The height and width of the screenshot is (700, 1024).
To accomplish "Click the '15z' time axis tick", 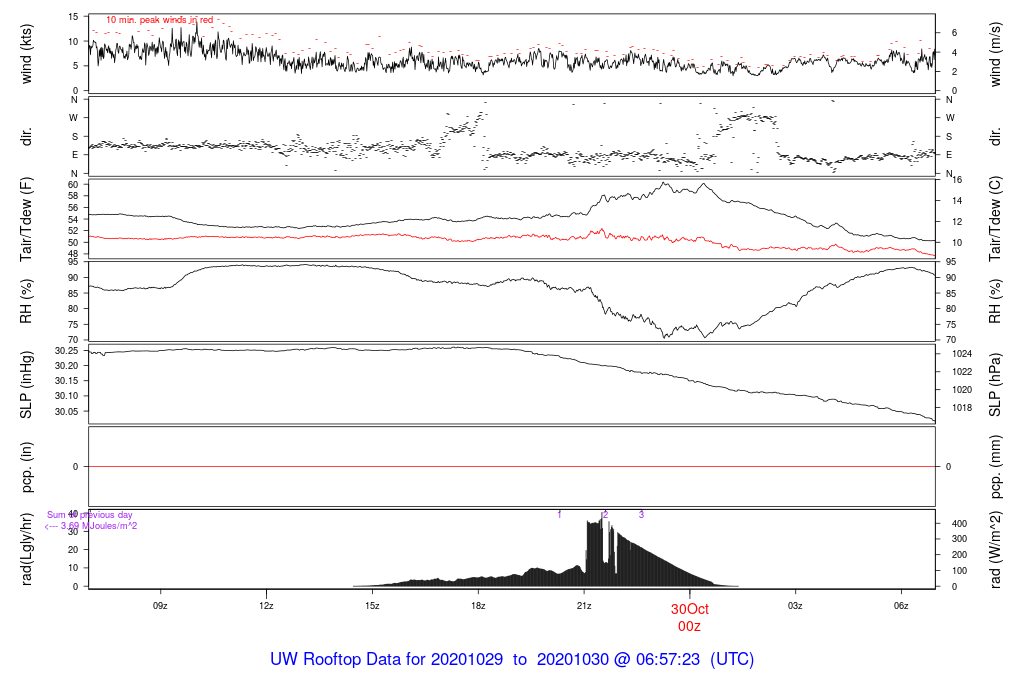I will [372, 606].
